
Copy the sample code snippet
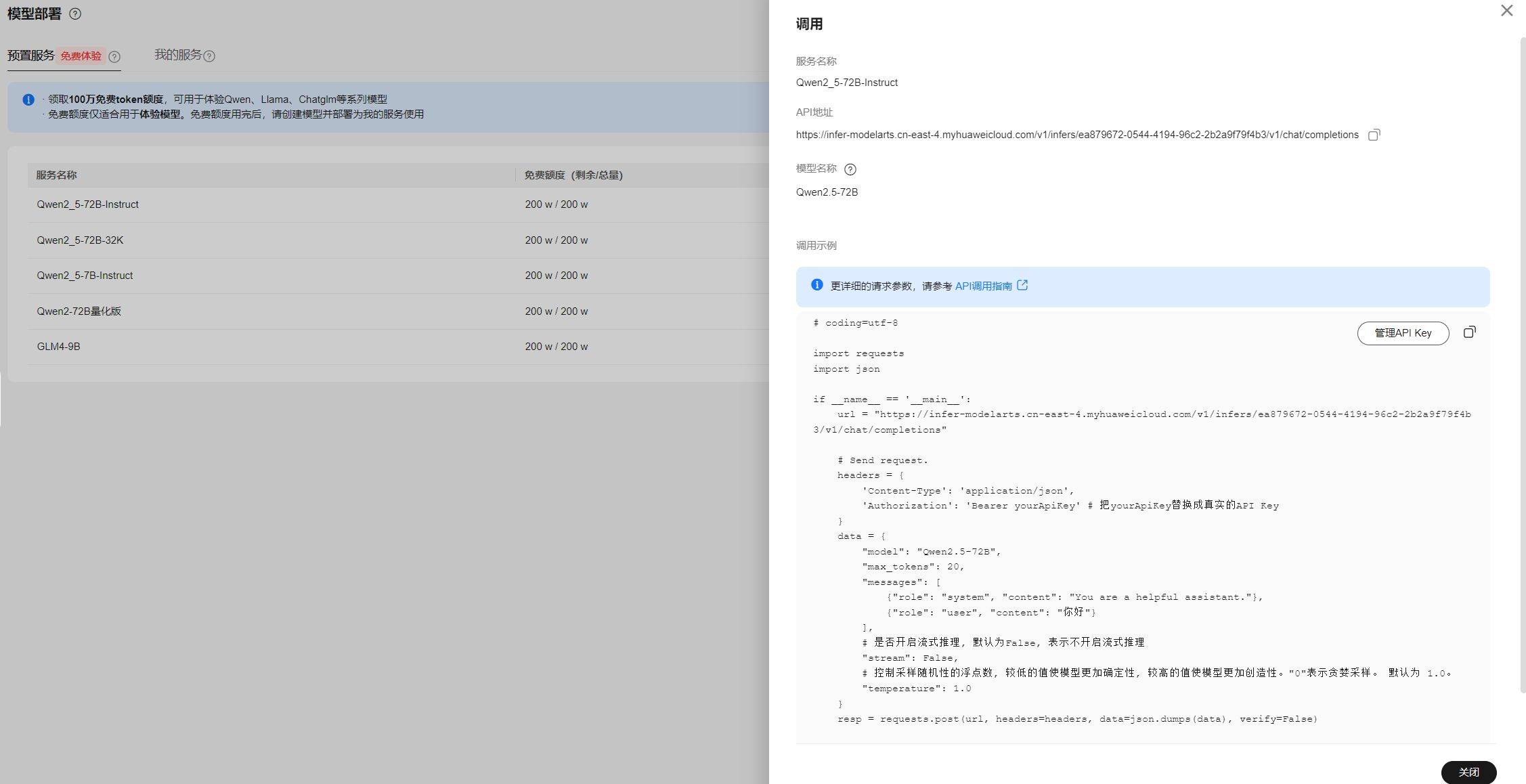pos(1469,332)
